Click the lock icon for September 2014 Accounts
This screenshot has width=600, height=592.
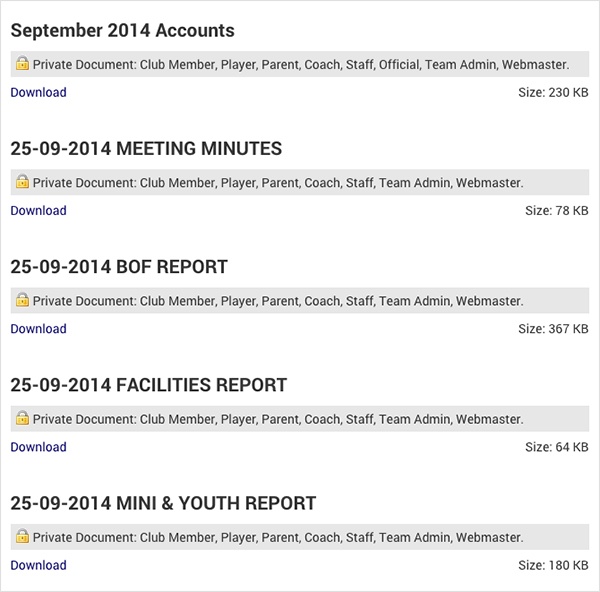pyautogui.click(x=22, y=63)
